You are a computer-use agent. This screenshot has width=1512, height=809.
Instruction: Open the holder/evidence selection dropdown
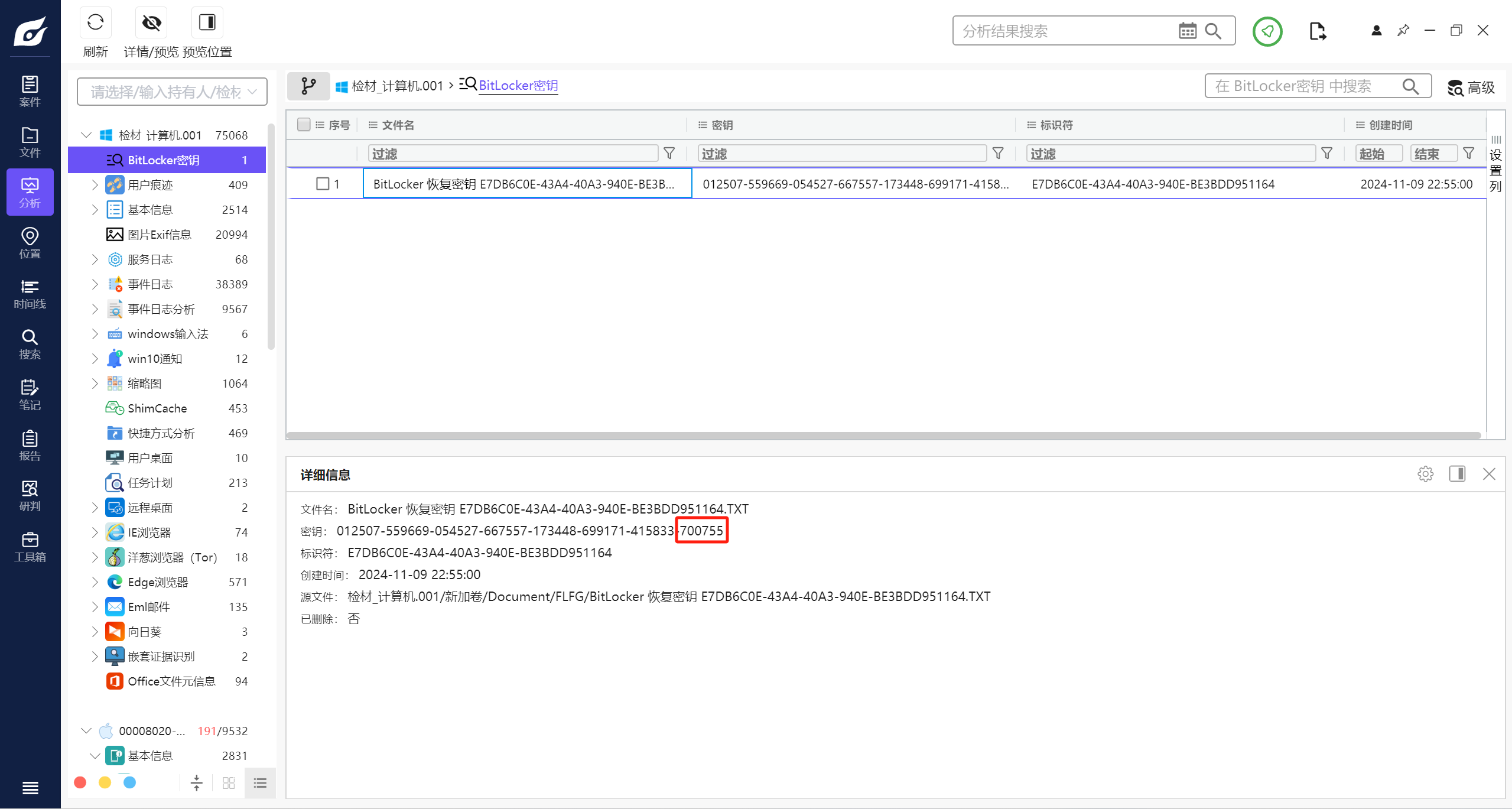point(172,92)
